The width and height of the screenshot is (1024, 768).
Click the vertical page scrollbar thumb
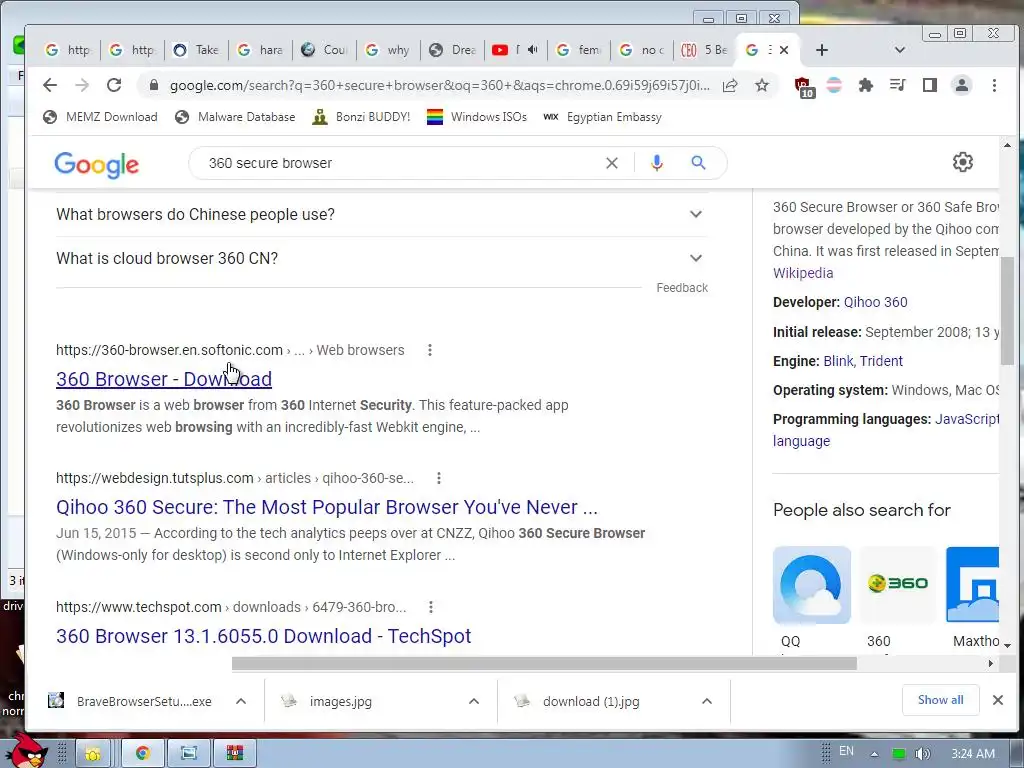pyautogui.click(x=1007, y=310)
